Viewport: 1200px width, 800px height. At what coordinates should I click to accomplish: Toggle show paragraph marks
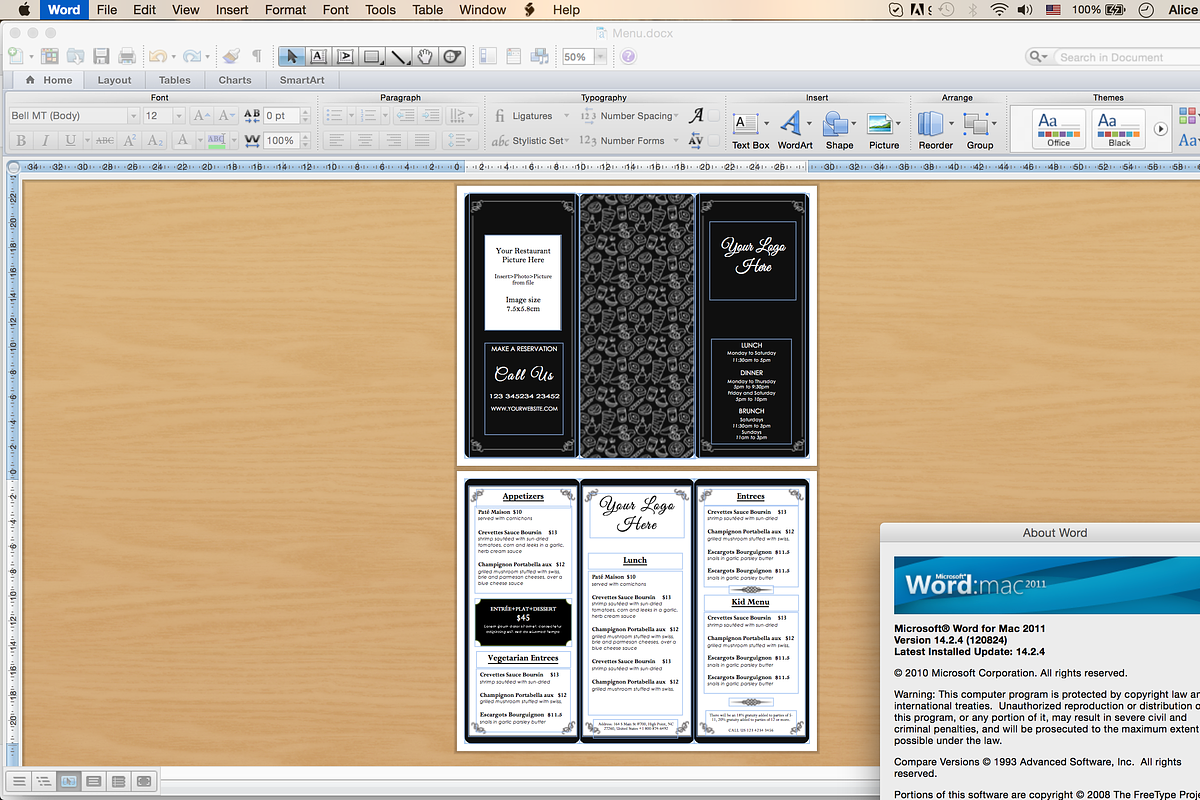[257, 57]
